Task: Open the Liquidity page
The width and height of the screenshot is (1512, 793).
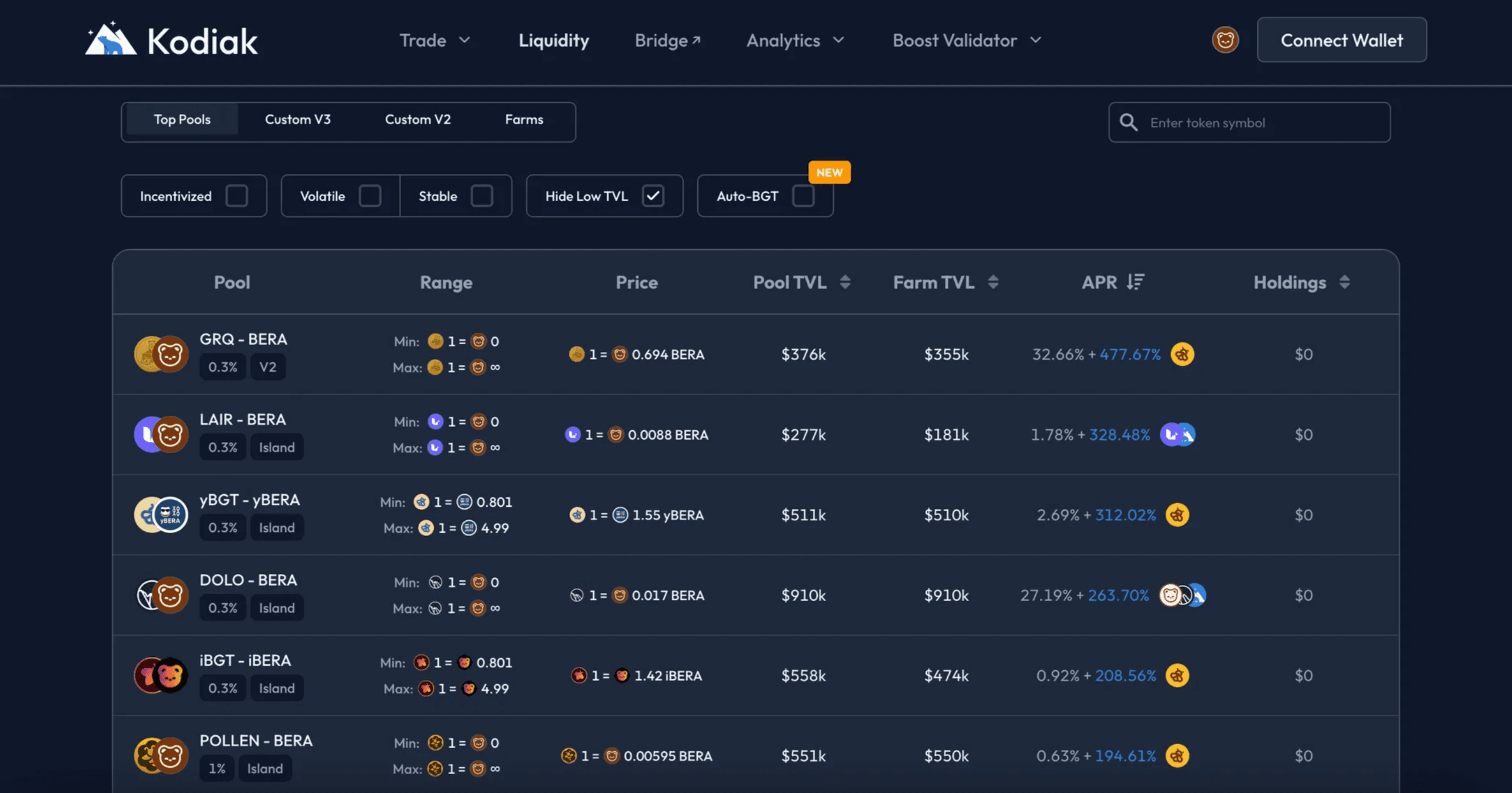Action: point(553,40)
